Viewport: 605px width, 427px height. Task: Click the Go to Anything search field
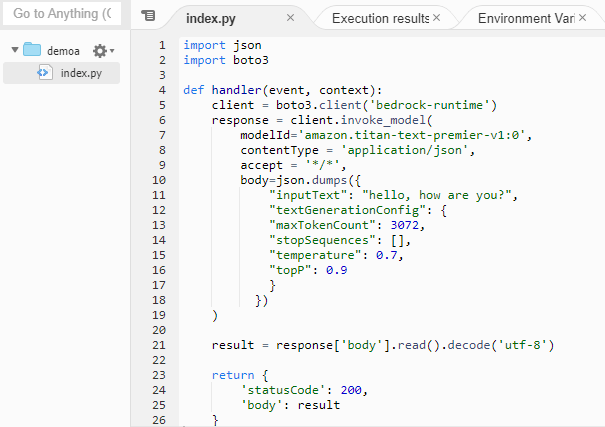[x=62, y=14]
